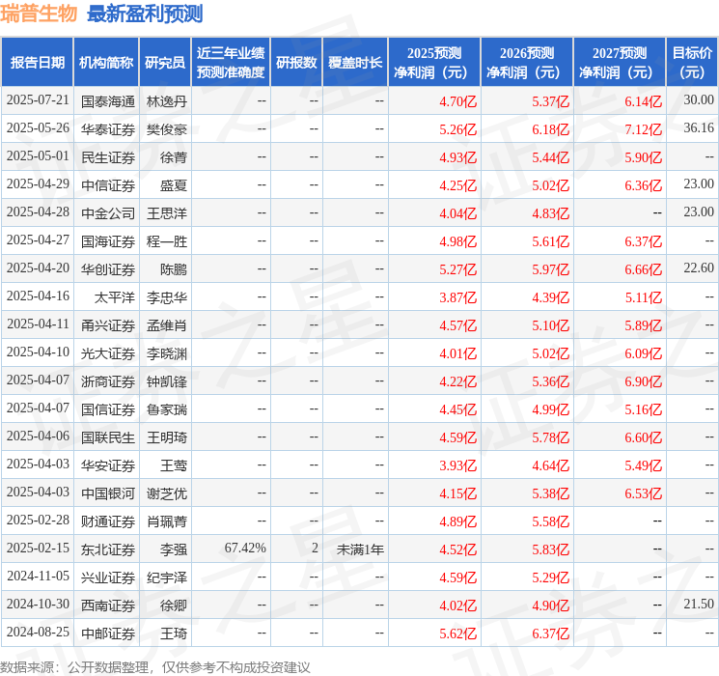Click institution 中金公司
The width and height of the screenshot is (719, 676).
[108, 213]
